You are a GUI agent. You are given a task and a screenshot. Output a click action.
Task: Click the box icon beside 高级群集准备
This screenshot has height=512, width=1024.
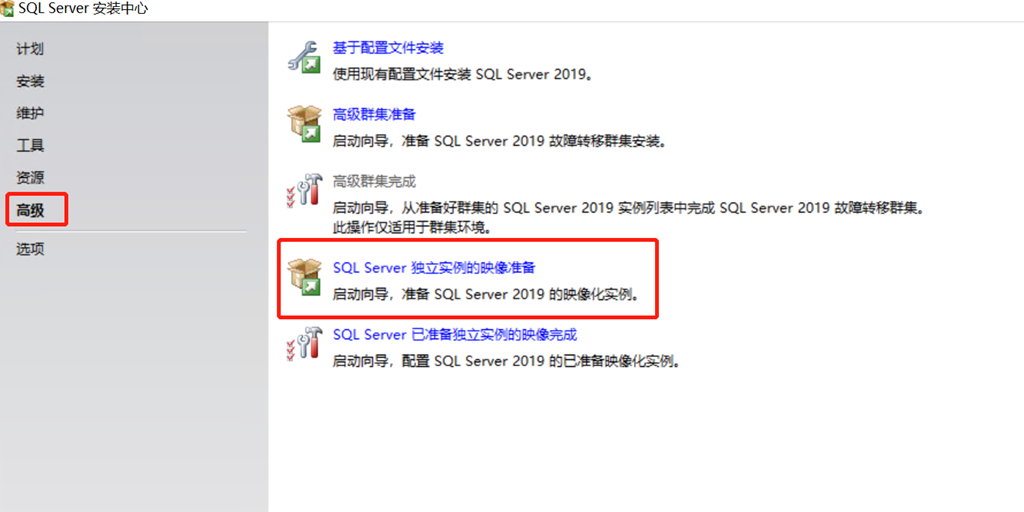click(x=304, y=124)
